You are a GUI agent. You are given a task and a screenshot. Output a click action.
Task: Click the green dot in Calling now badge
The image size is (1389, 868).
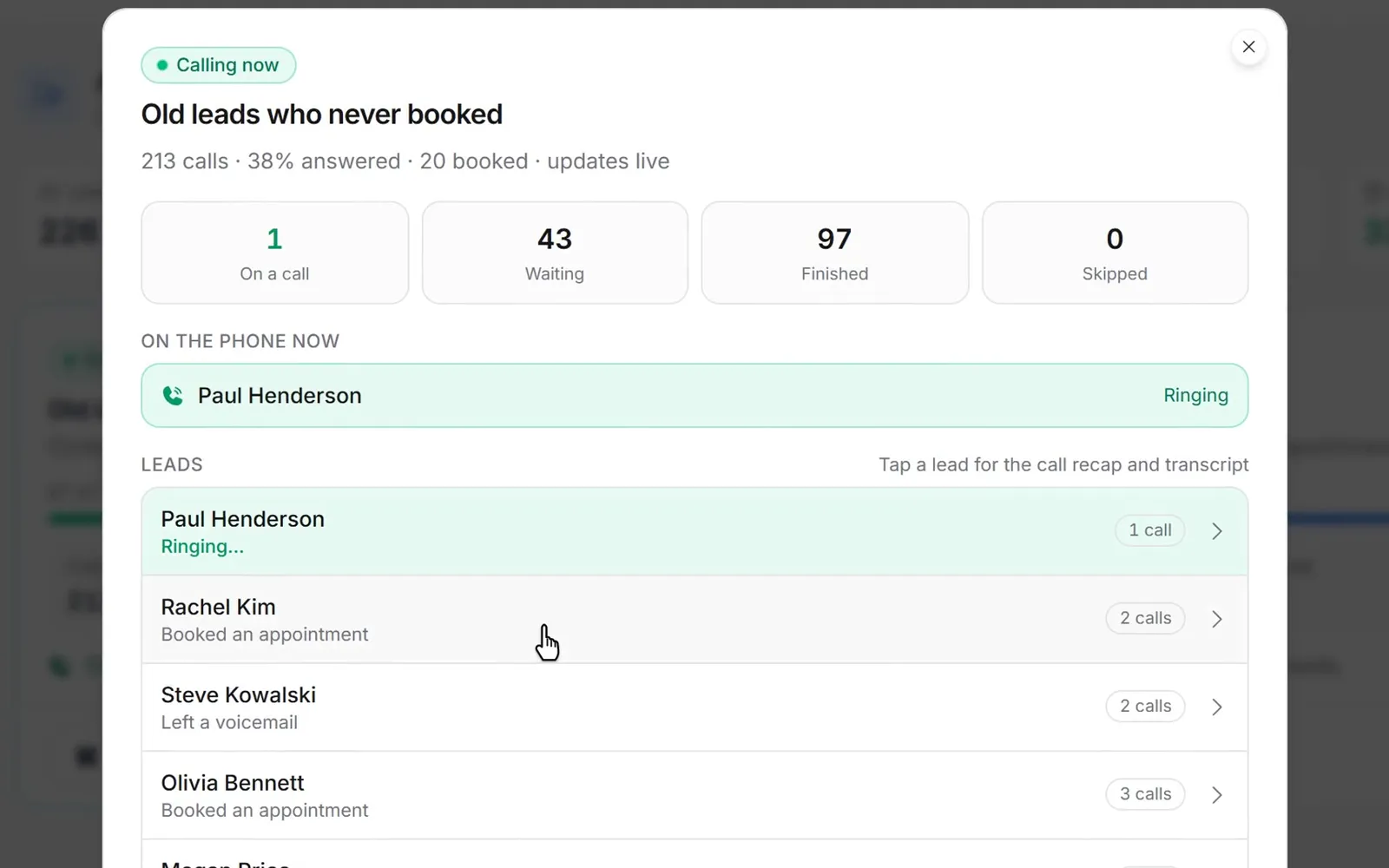(162, 65)
